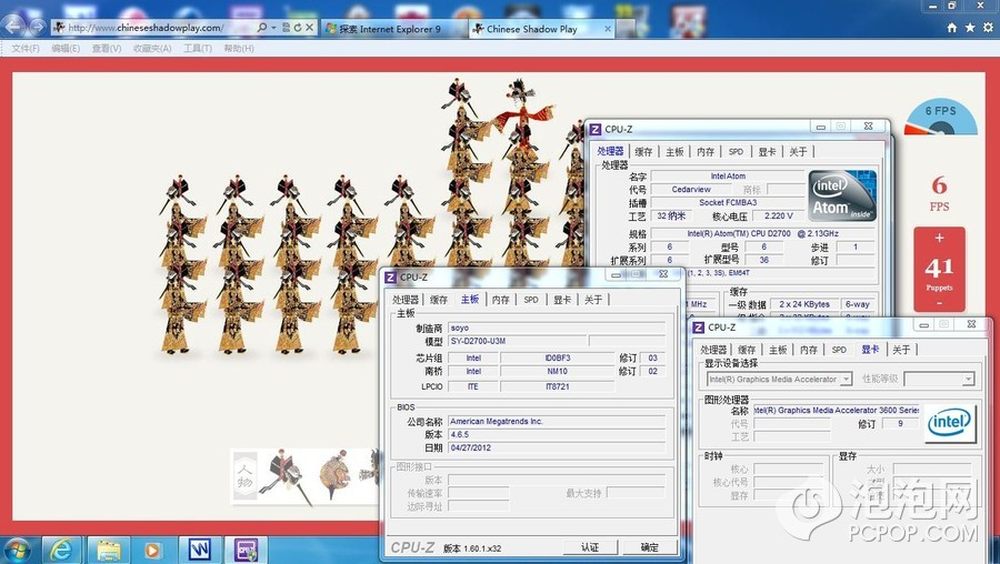The image size is (1000, 564).
Task: Click the Intel logo in the graphics CPU-Z window
Action: point(950,423)
